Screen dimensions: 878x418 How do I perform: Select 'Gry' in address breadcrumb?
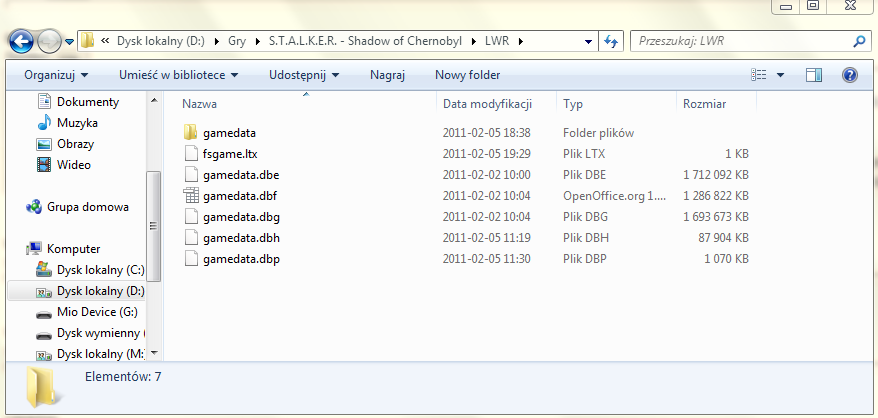237,41
